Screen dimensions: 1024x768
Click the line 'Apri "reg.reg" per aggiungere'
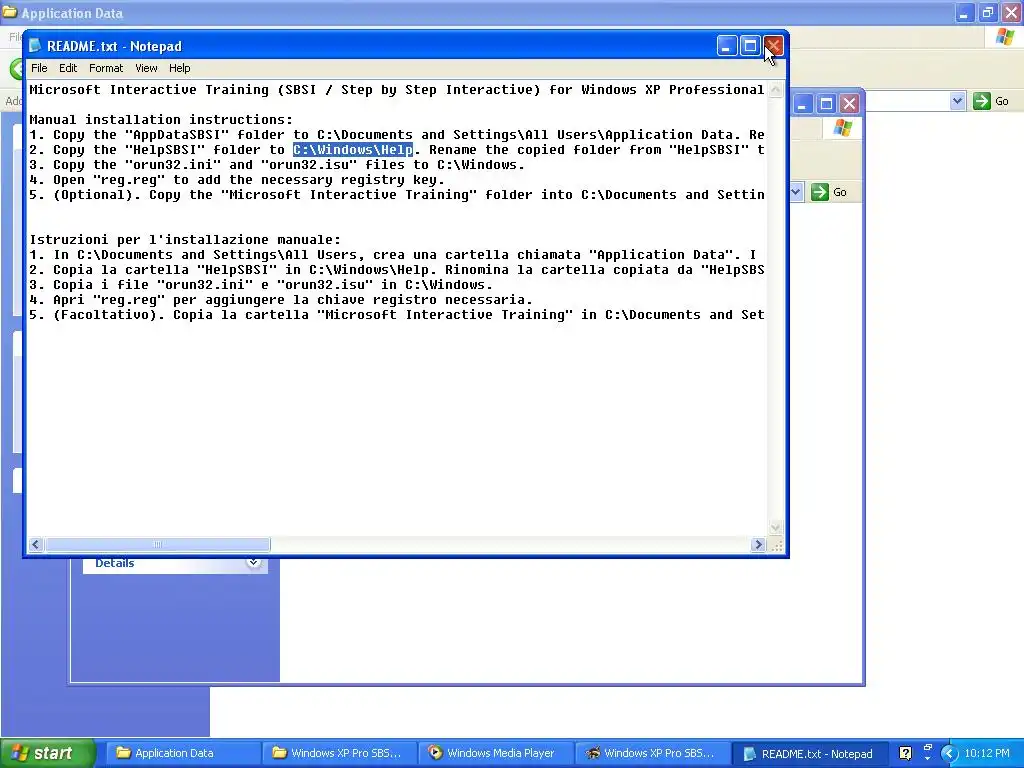tap(281, 300)
